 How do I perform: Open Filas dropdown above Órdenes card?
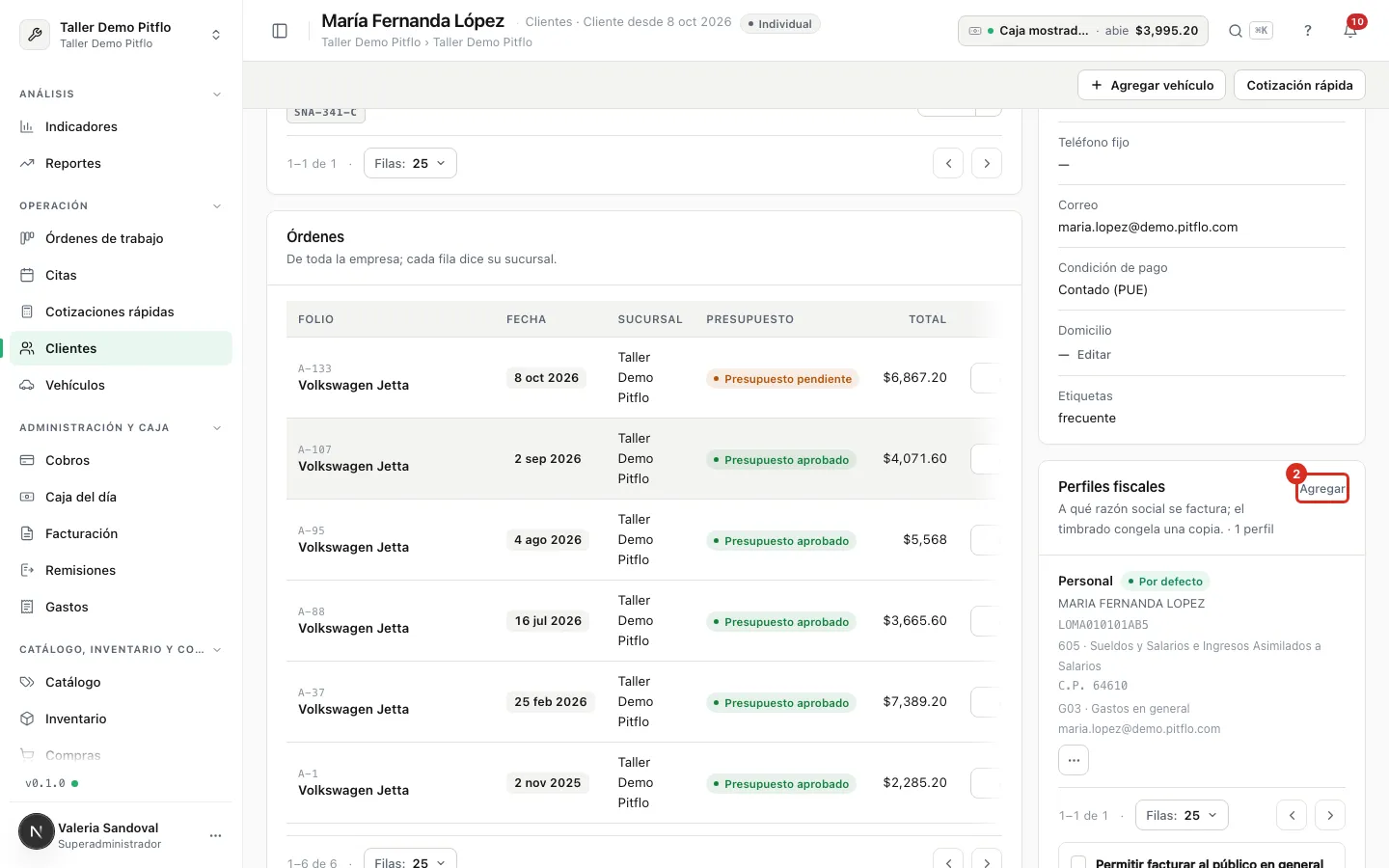pyautogui.click(x=410, y=163)
